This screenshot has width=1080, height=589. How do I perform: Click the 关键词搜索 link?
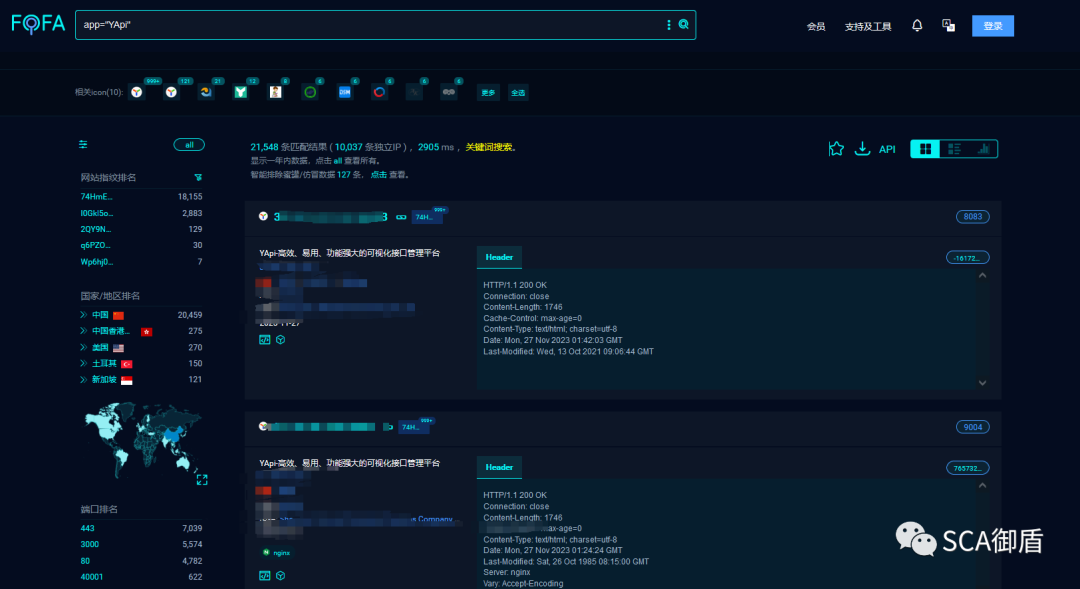point(489,147)
